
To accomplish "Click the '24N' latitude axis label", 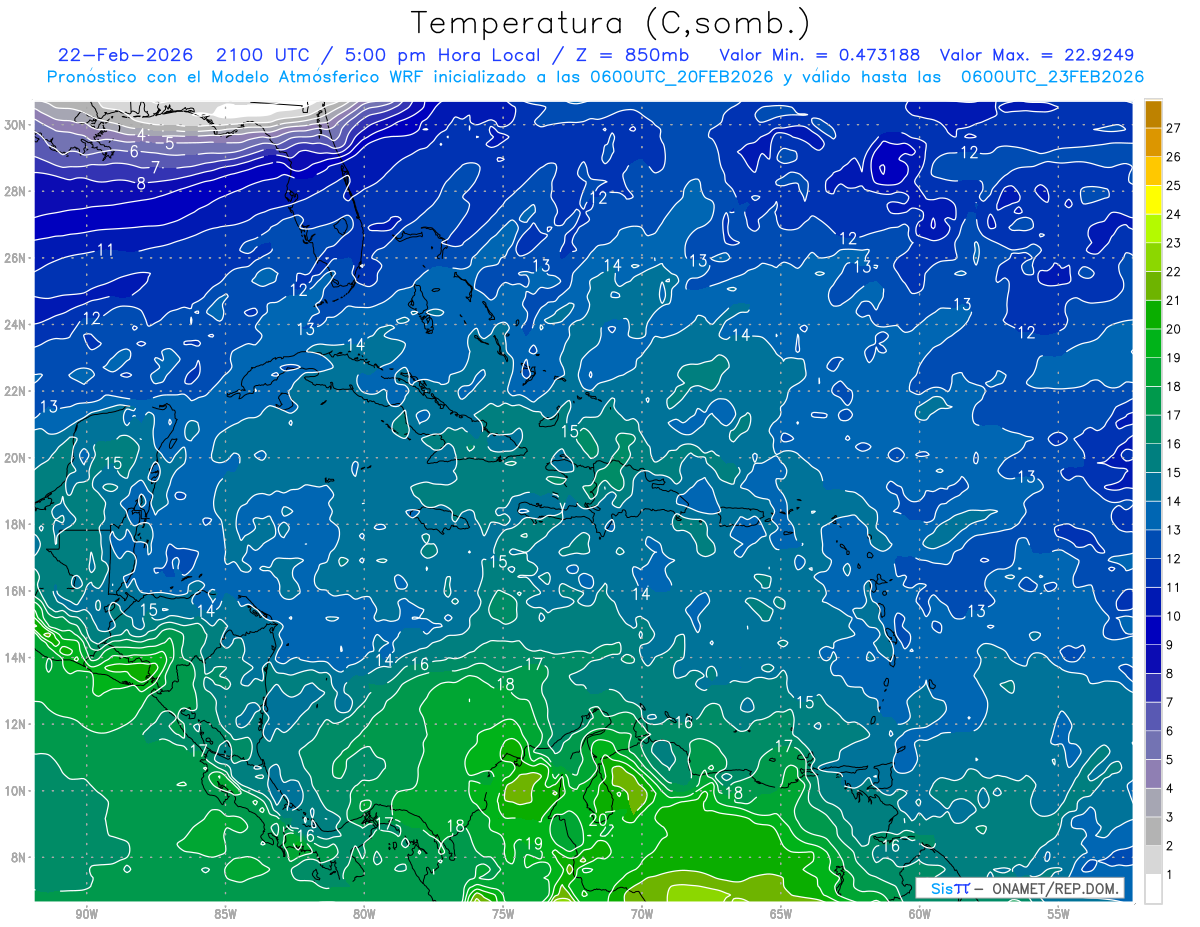I will coord(16,324).
